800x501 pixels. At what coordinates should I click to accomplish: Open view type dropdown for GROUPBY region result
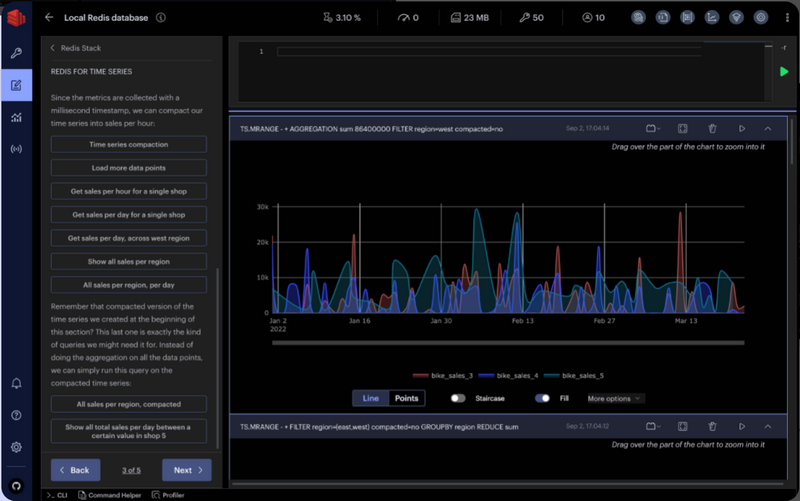[653, 426]
